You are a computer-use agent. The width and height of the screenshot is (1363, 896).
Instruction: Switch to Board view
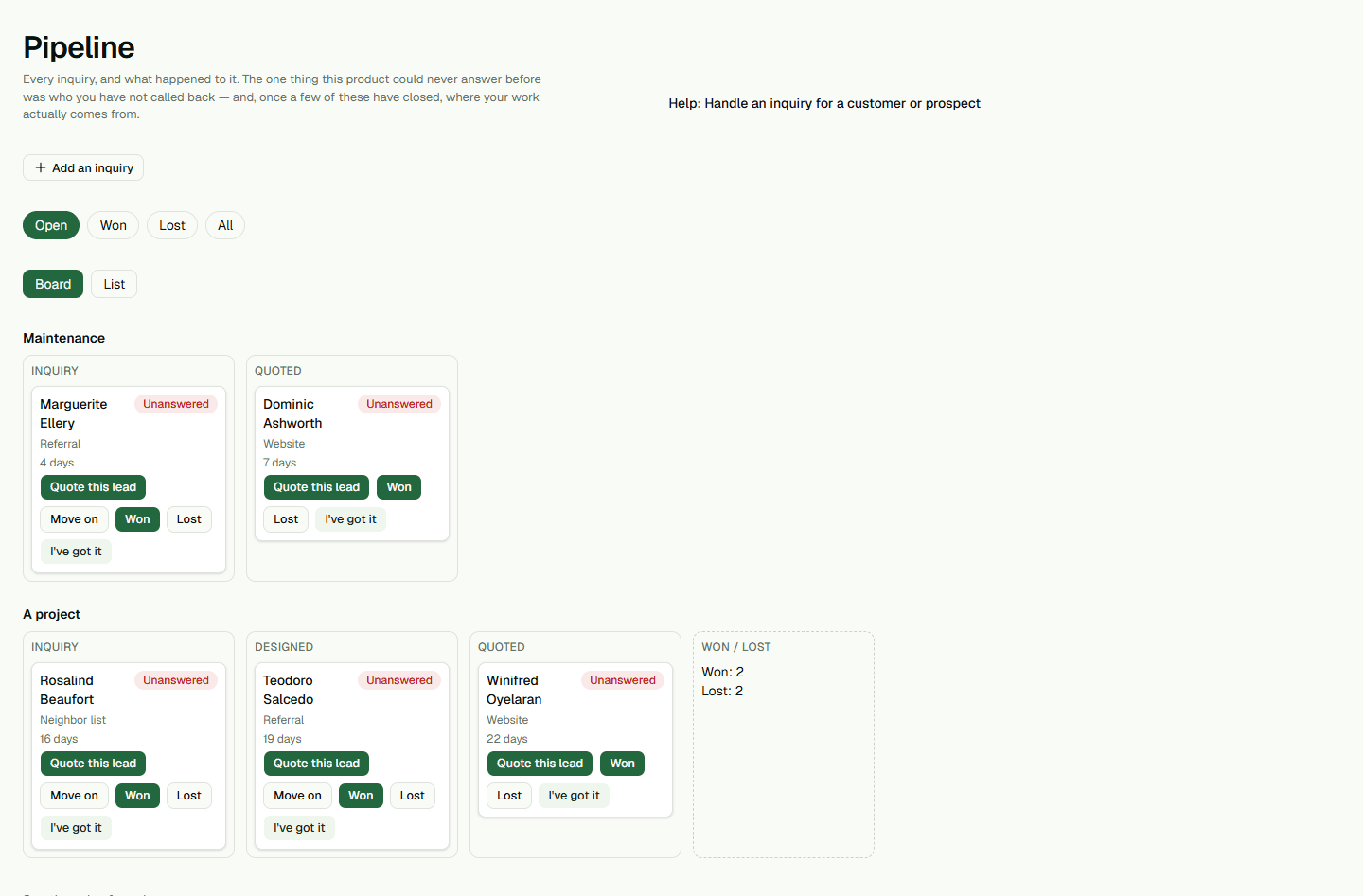coord(53,284)
